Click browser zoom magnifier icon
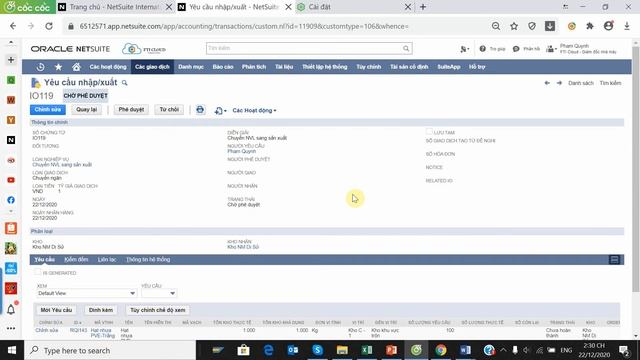 (x=496, y=26)
